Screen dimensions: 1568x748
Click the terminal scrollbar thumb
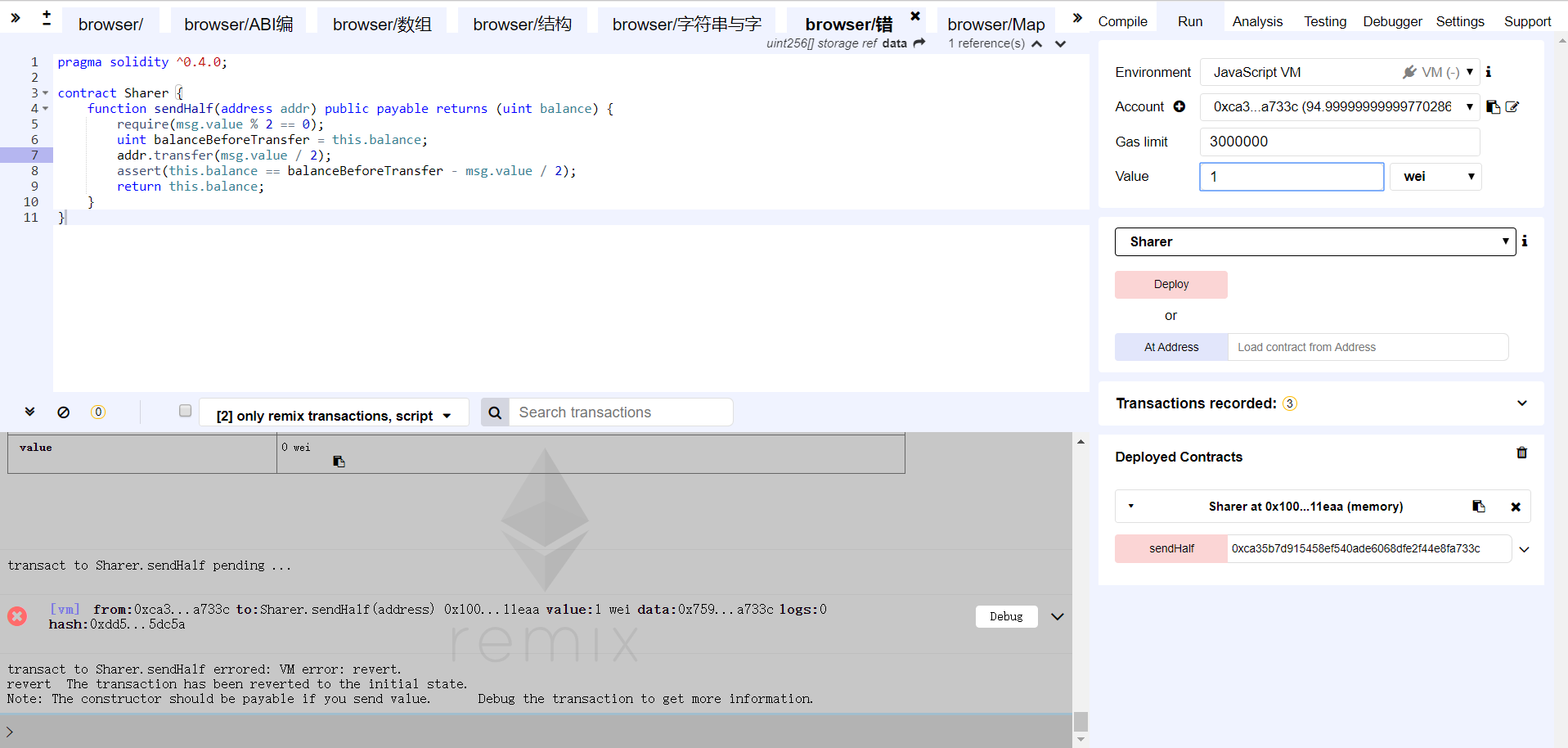1081,721
